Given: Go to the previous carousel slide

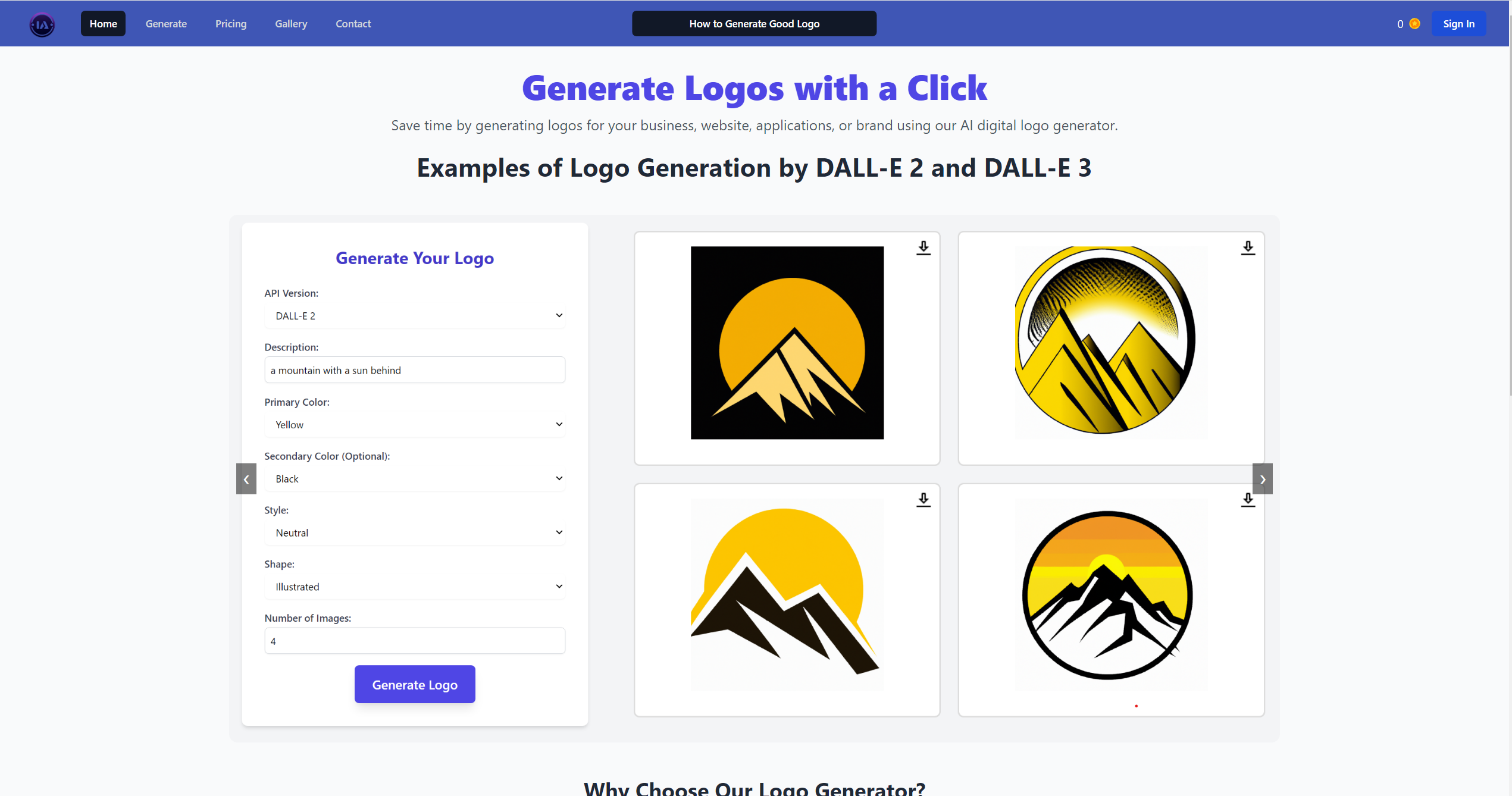Looking at the screenshot, I should (x=246, y=479).
